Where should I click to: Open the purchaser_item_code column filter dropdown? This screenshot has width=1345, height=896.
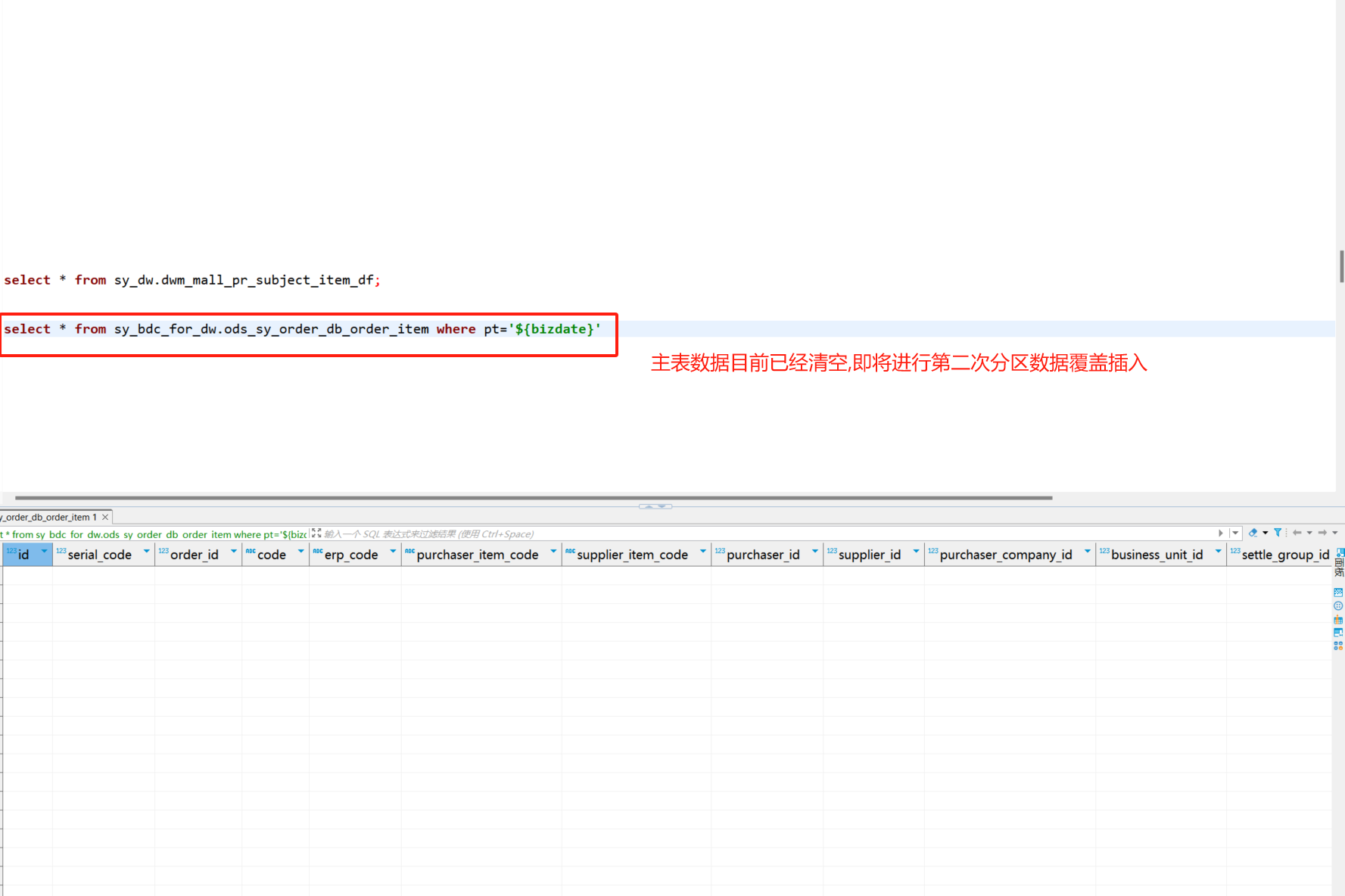[553, 552]
